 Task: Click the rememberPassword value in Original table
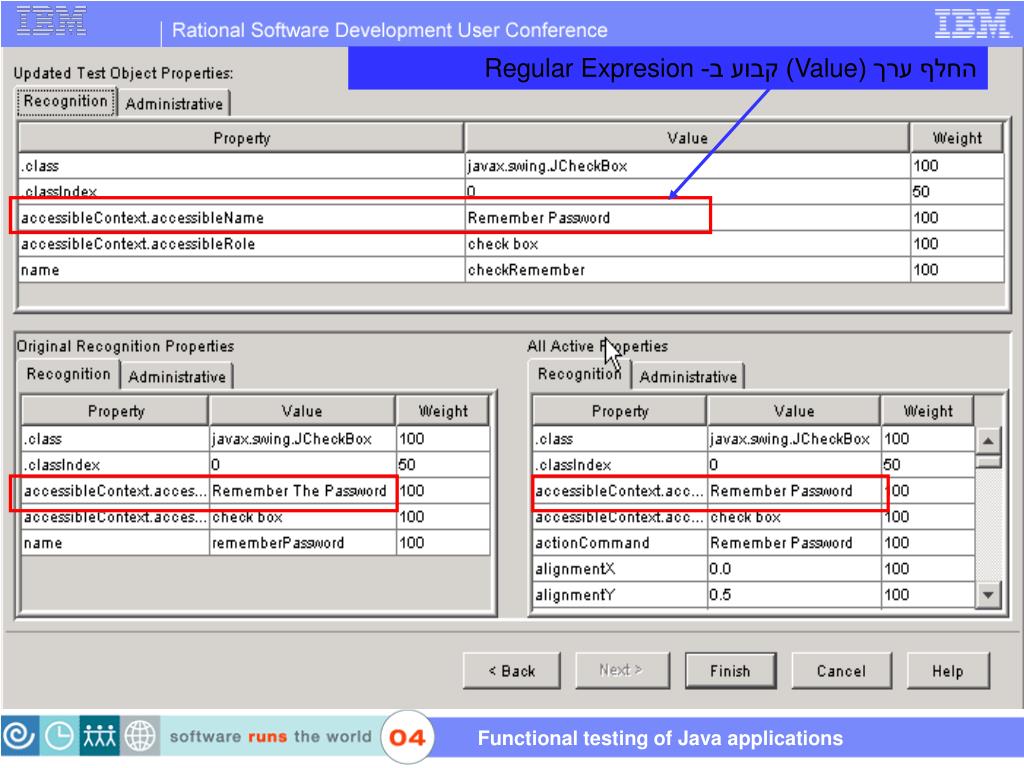[x=302, y=543]
